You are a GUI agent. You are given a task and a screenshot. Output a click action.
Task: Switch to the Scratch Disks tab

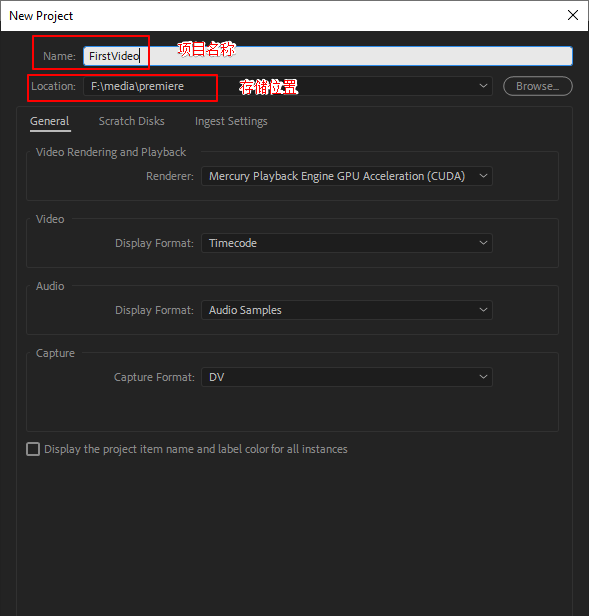132,121
